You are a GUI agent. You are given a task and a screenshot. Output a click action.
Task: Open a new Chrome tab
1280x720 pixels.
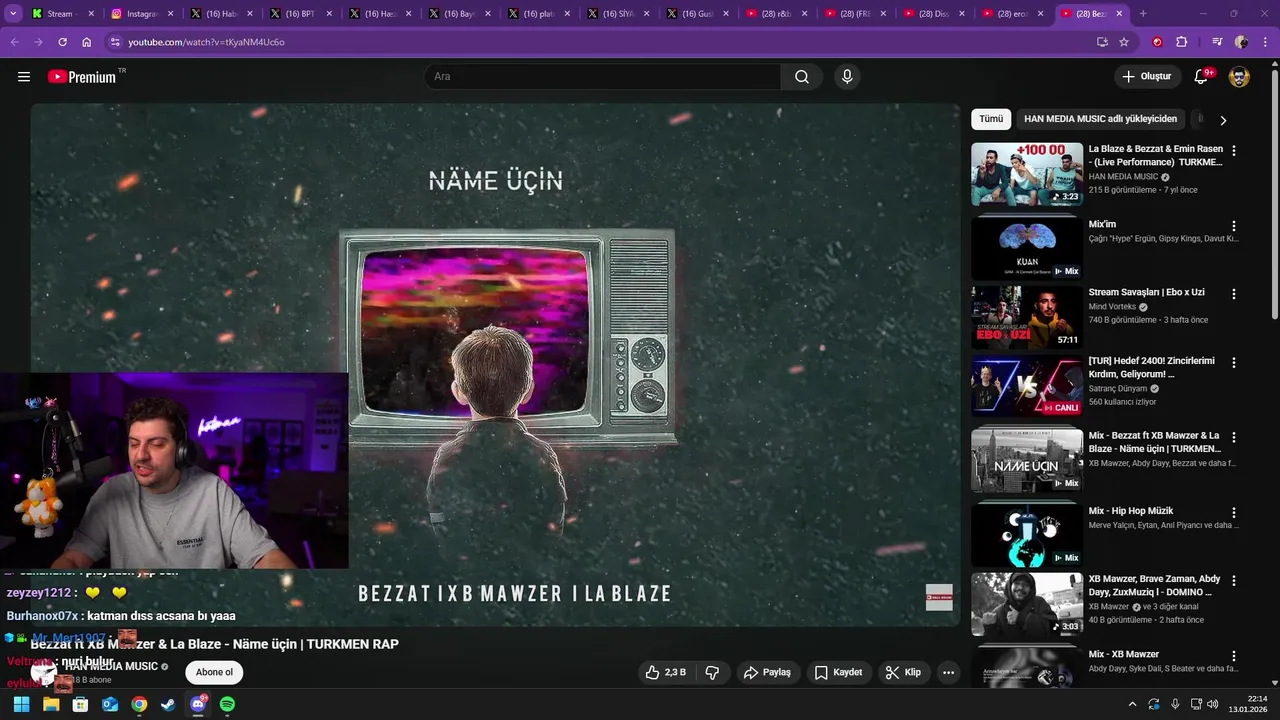pyautogui.click(x=1143, y=14)
